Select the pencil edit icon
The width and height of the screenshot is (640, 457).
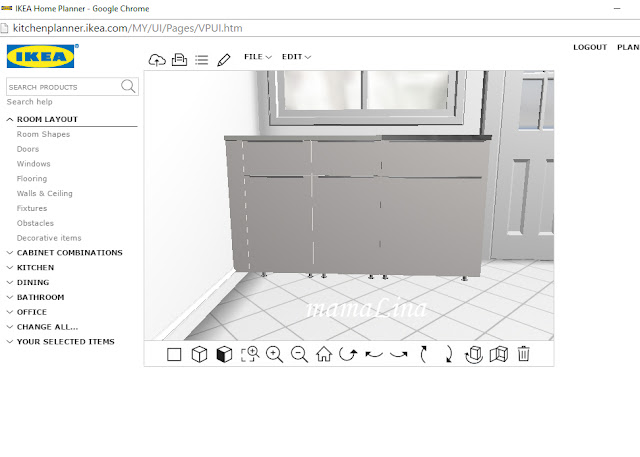[x=224, y=60]
